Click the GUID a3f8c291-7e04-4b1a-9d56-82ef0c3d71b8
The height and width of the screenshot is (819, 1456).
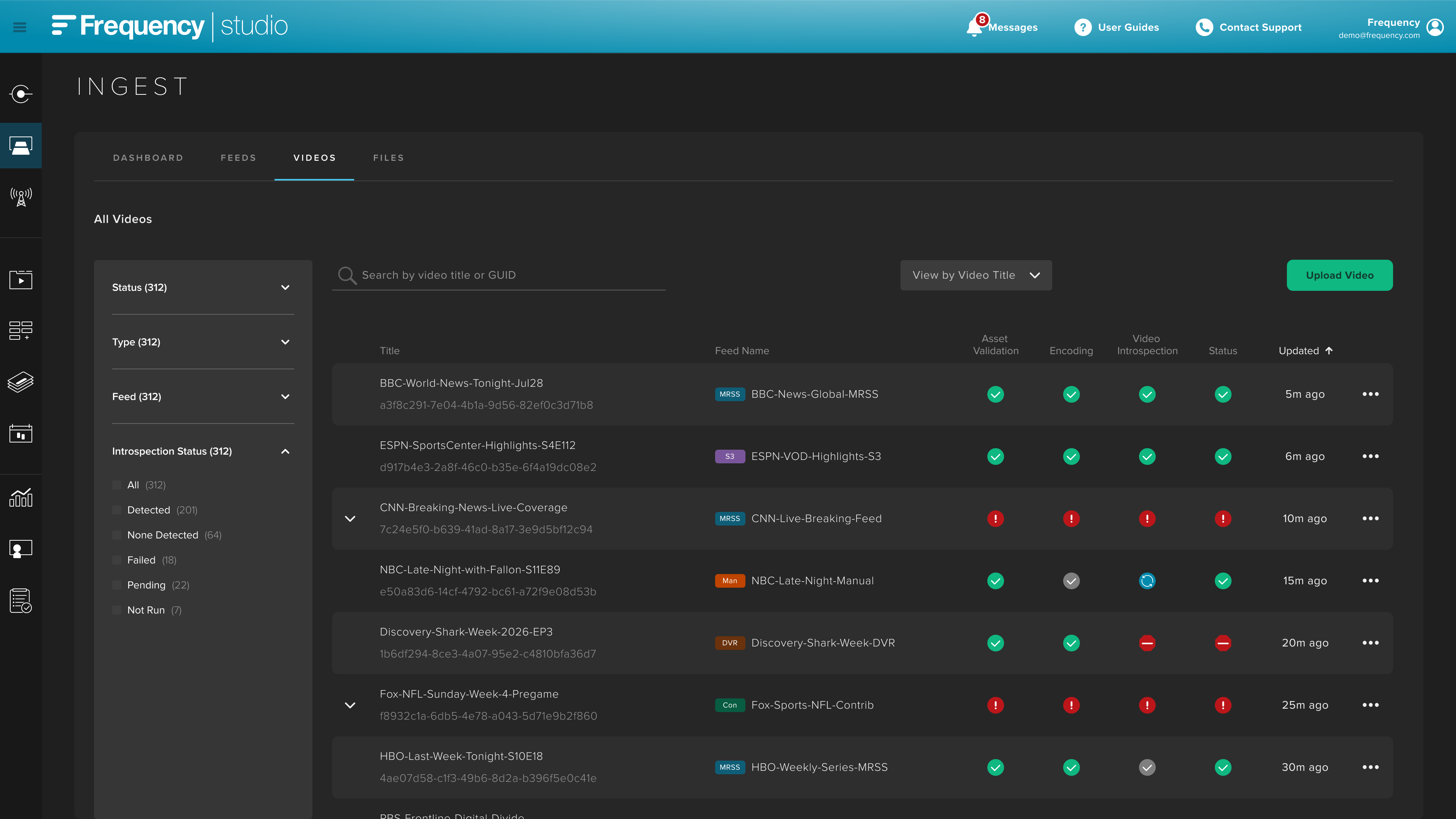486,405
